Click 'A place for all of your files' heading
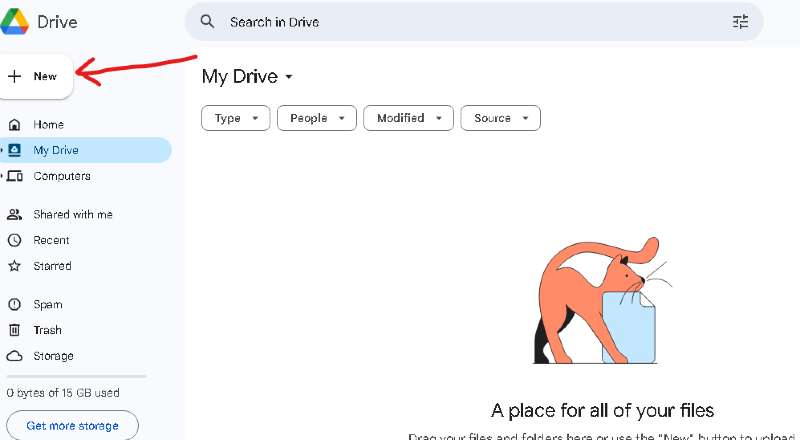This screenshot has width=800, height=440. tap(602, 410)
